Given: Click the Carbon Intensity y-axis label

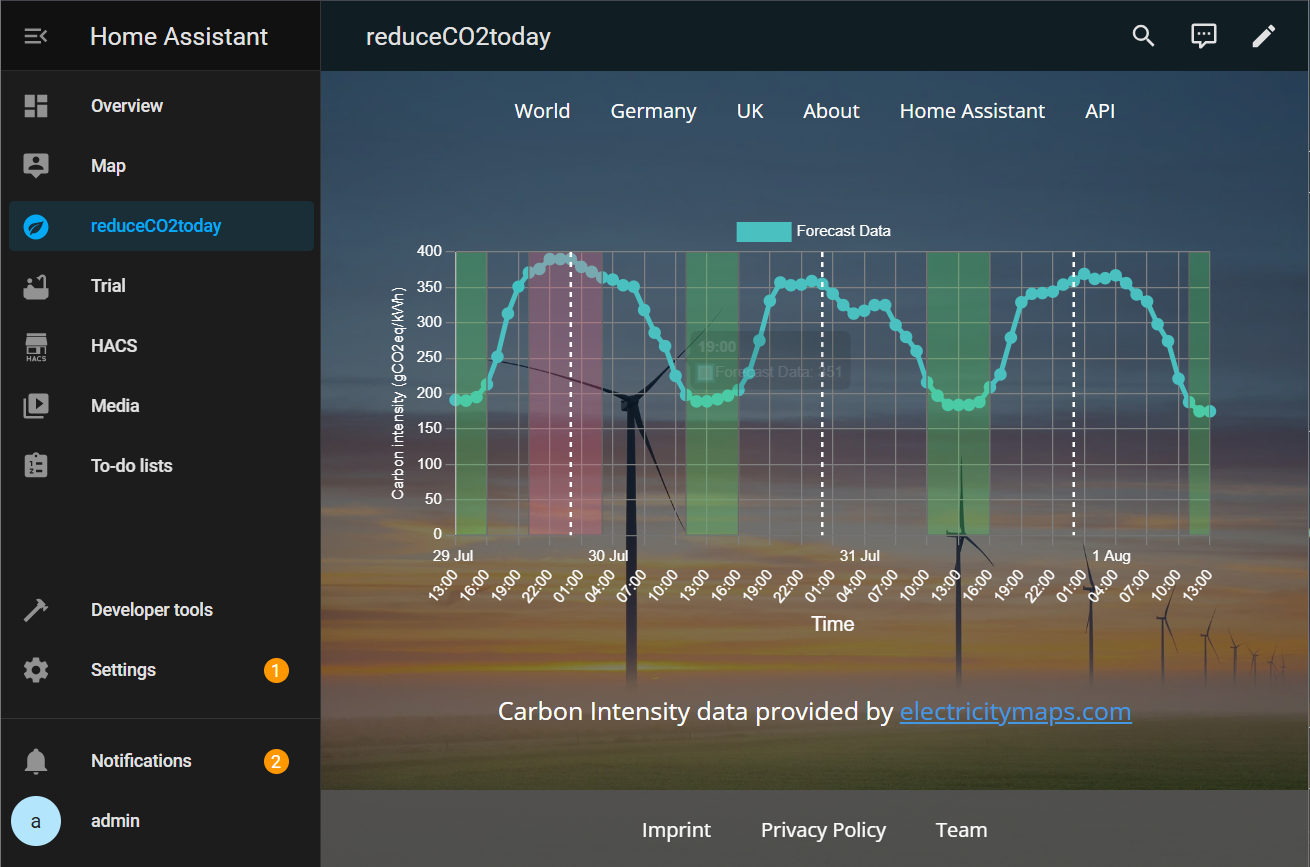Looking at the screenshot, I should point(398,393).
